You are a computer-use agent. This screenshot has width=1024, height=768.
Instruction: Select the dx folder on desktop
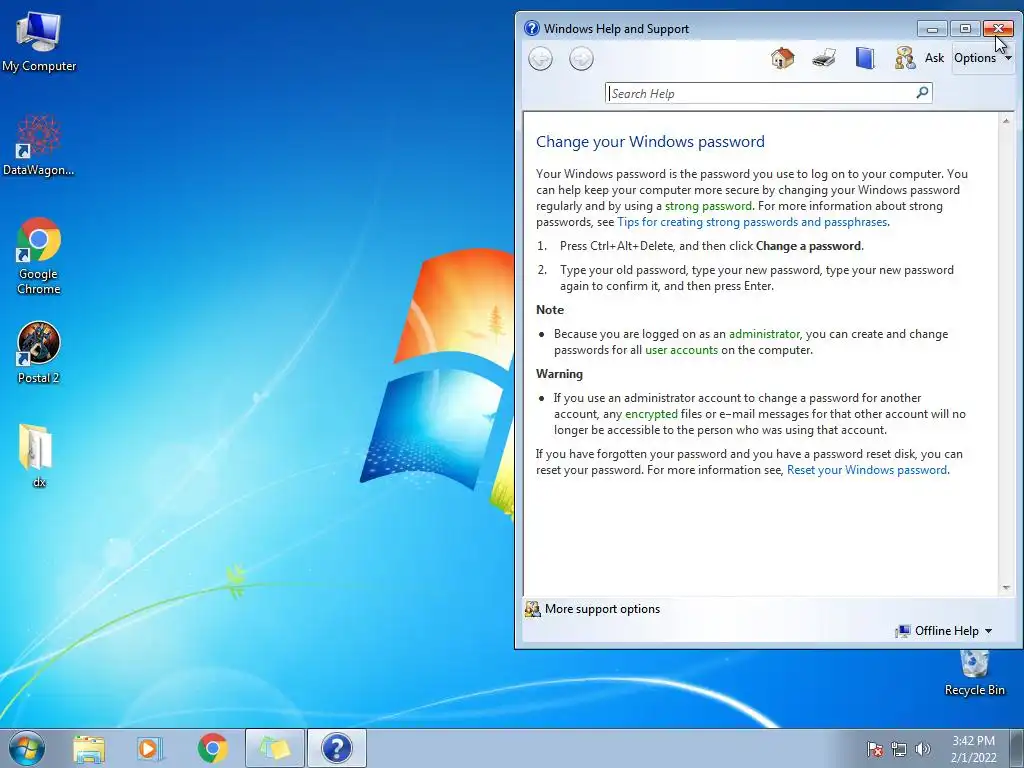[37, 455]
